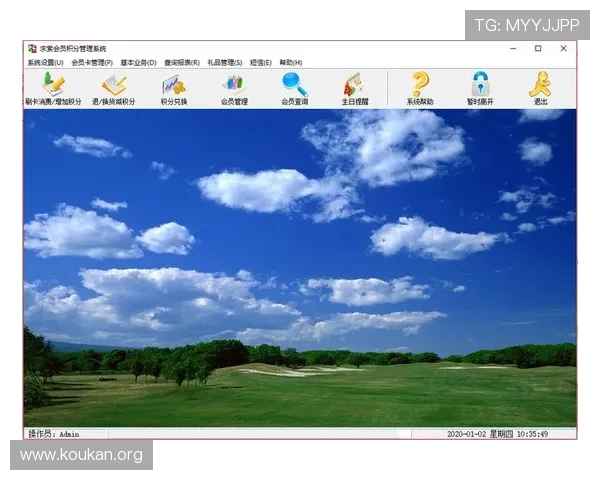Open the 查询报表(R) menu
The image size is (600, 480).
[x=182, y=62]
